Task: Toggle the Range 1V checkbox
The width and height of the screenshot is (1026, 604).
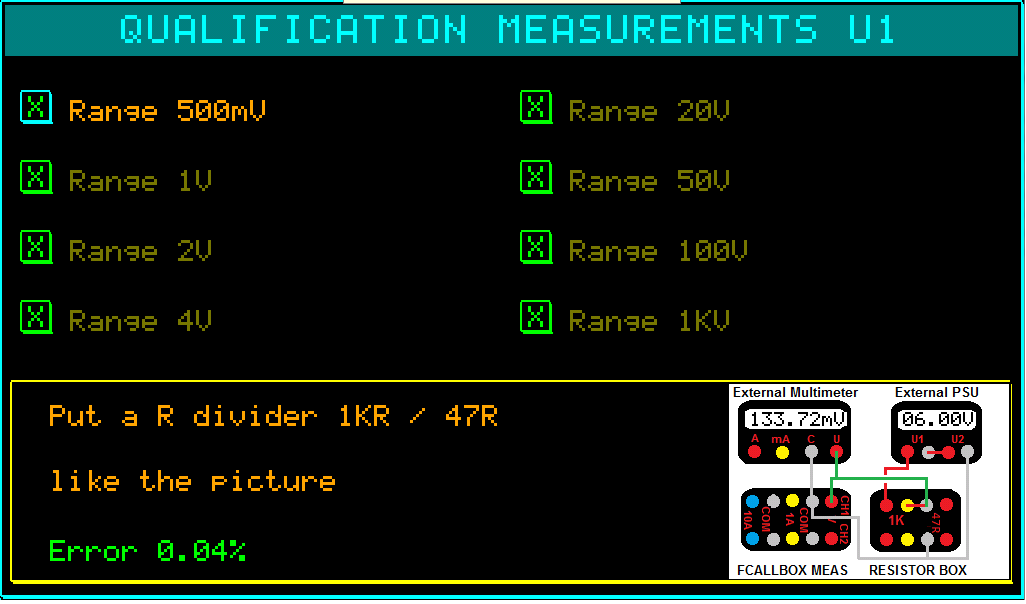Action: [36, 177]
